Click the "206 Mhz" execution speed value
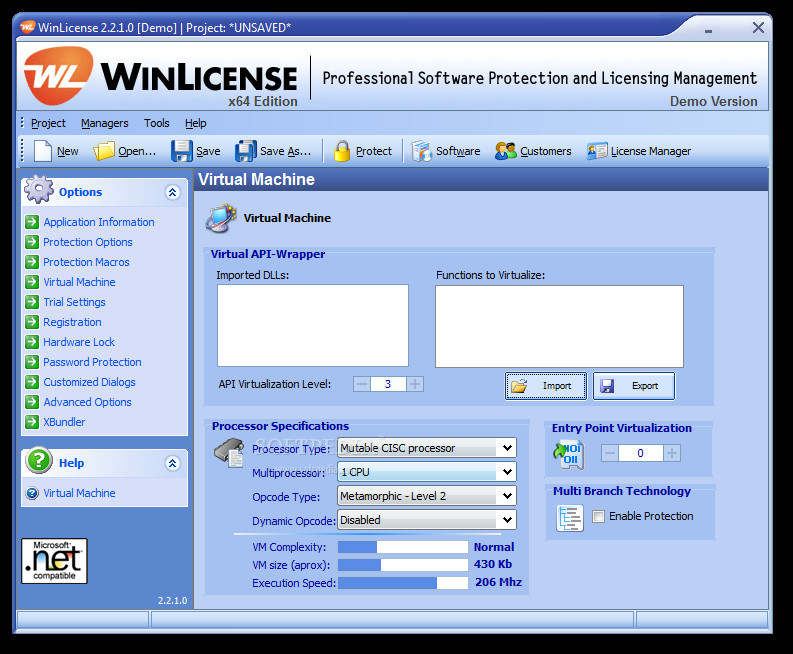The height and width of the screenshot is (654, 793). pos(498,582)
